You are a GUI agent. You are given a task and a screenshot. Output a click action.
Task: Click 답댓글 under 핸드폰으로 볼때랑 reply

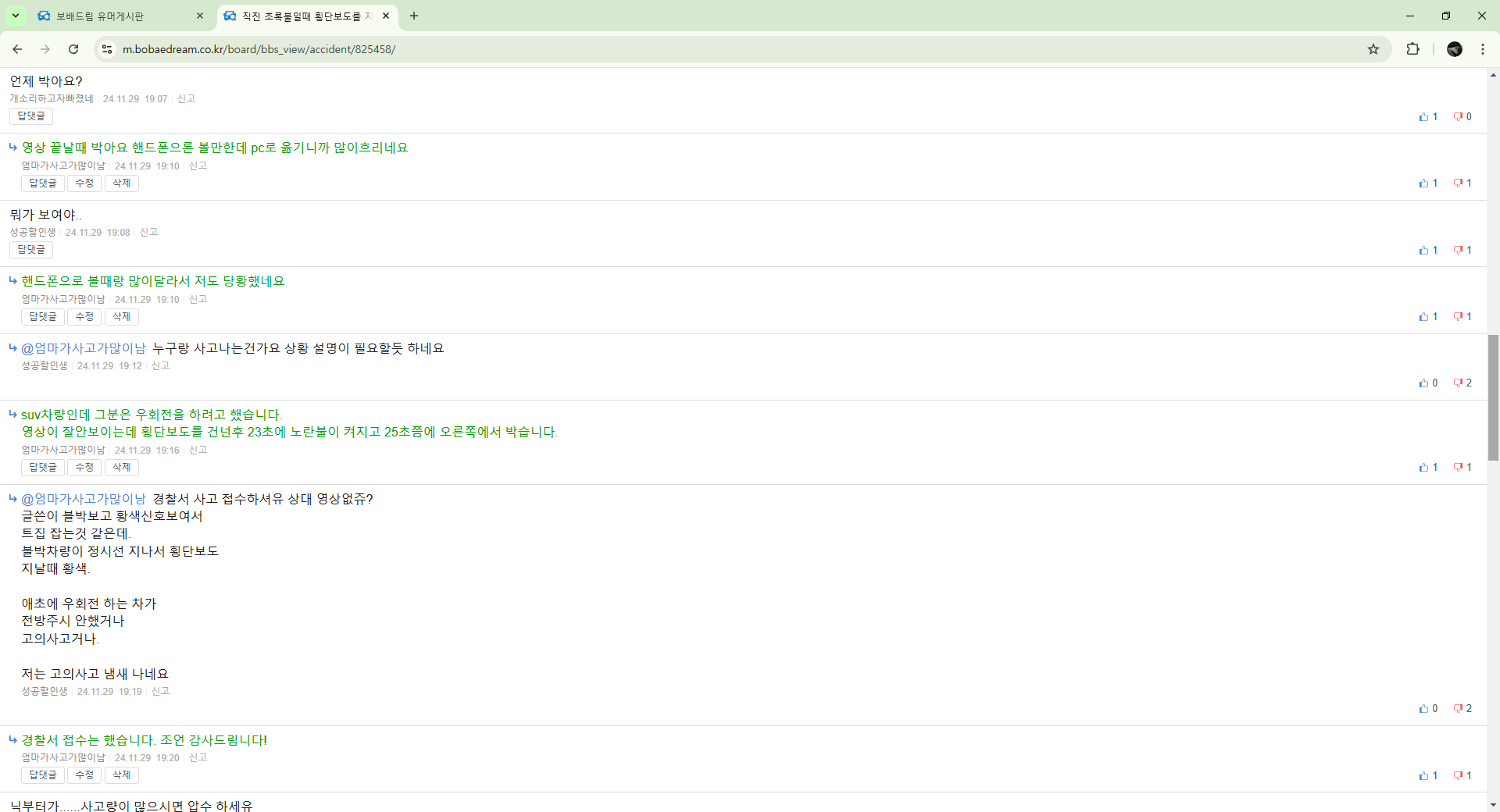click(x=43, y=317)
